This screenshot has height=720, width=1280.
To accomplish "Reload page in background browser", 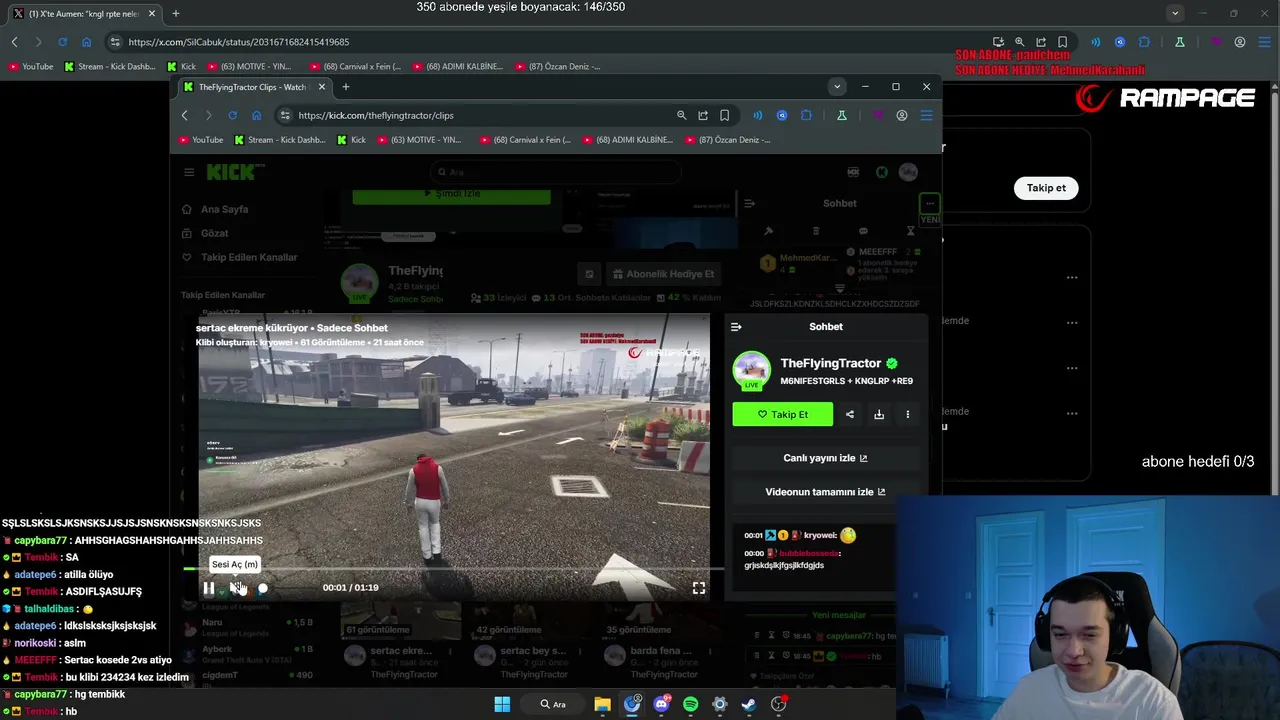I will point(62,42).
